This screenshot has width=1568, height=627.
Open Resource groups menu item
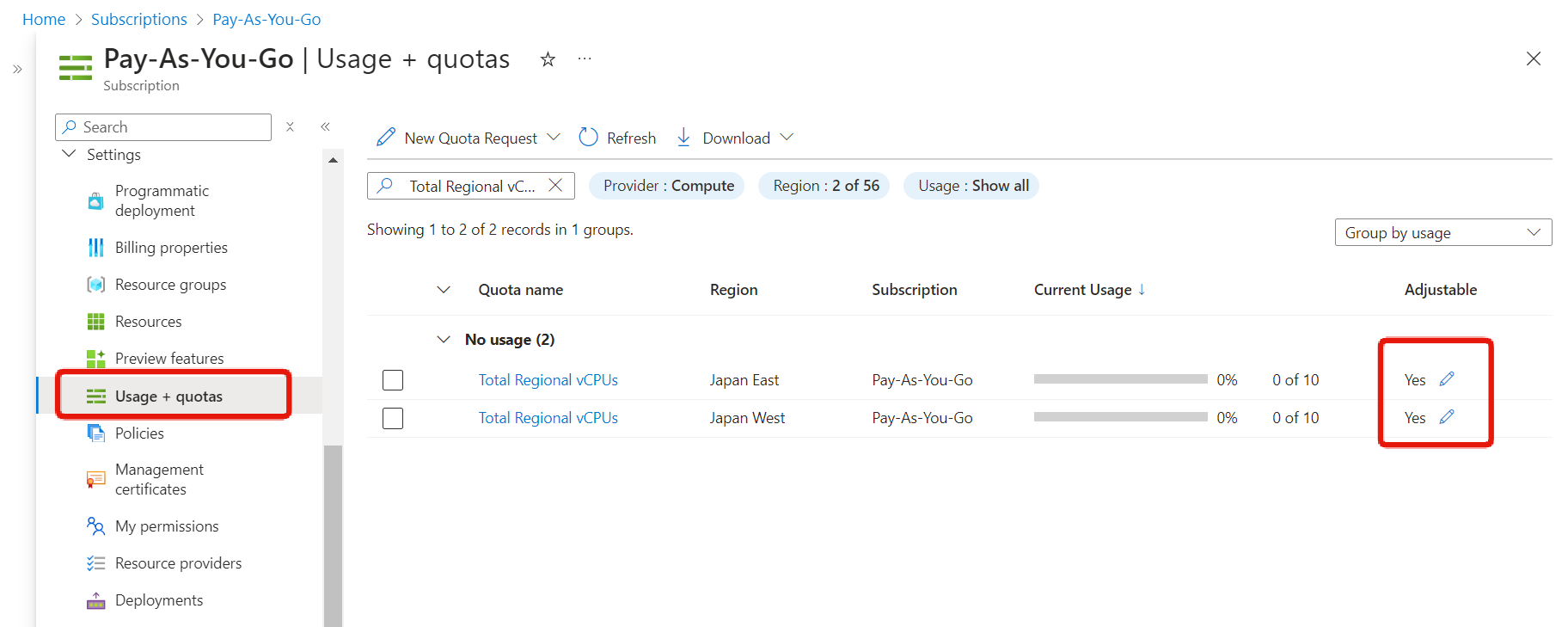[x=170, y=285]
